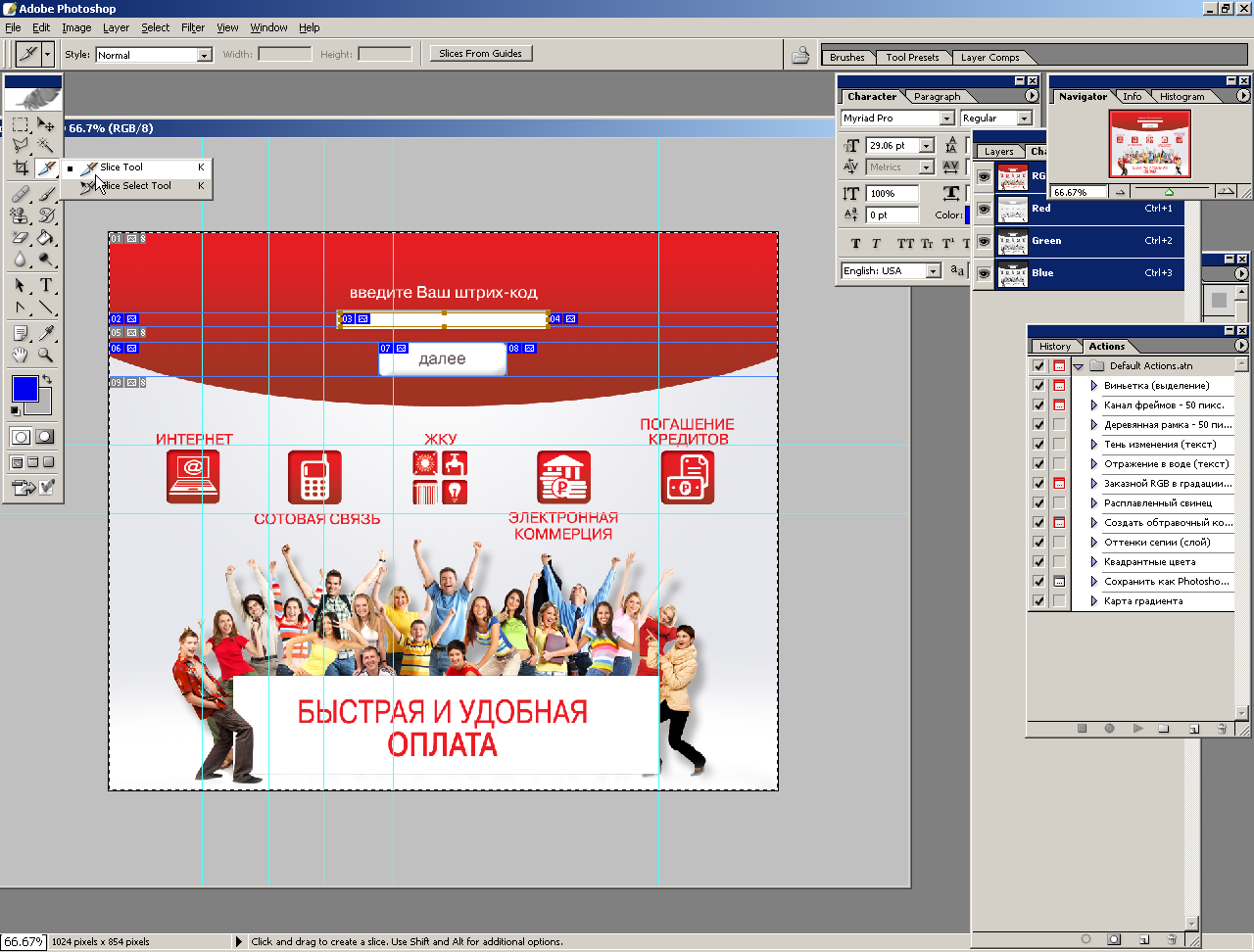This screenshot has width=1254, height=952.
Task: Click the foreground blue color swatch
Action: [x=24, y=388]
